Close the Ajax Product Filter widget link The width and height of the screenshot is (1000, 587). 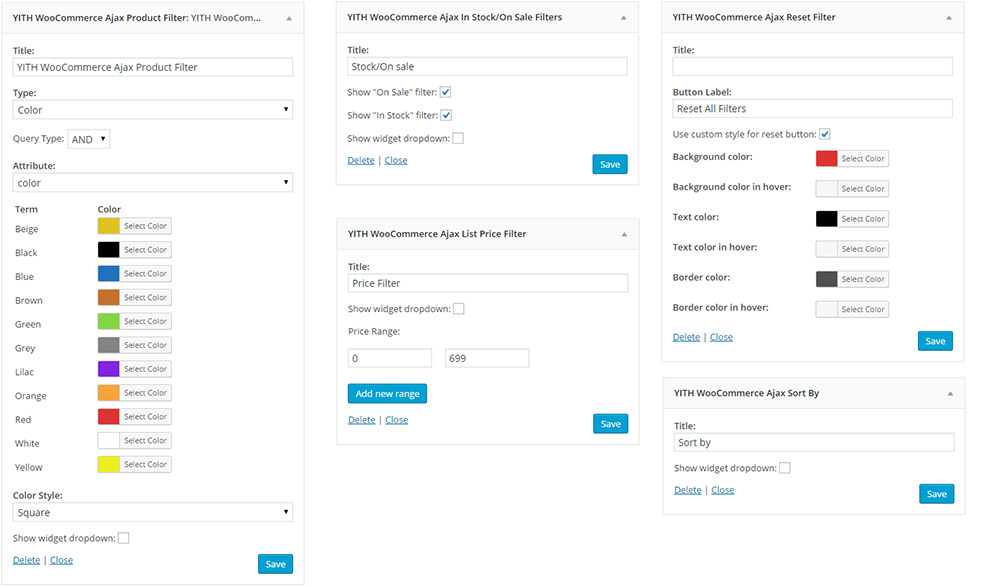61,560
